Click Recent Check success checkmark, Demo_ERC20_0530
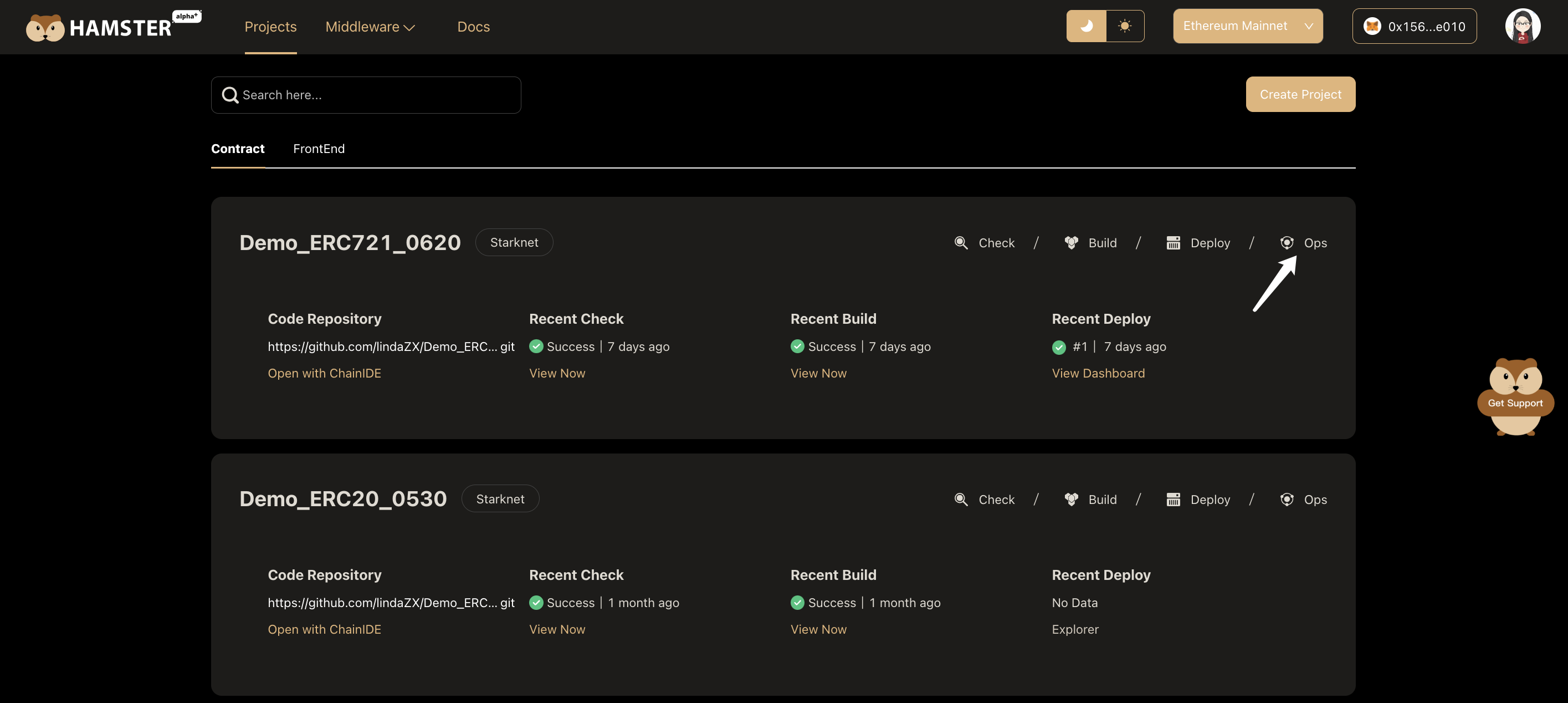Image resolution: width=1568 pixels, height=703 pixels. coord(536,603)
